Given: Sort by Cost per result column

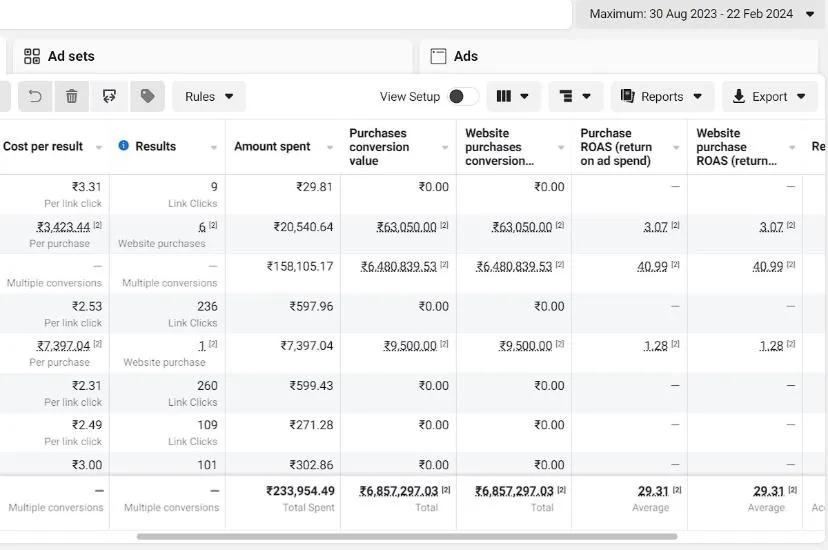Looking at the screenshot, I should (x=43, y=146).
